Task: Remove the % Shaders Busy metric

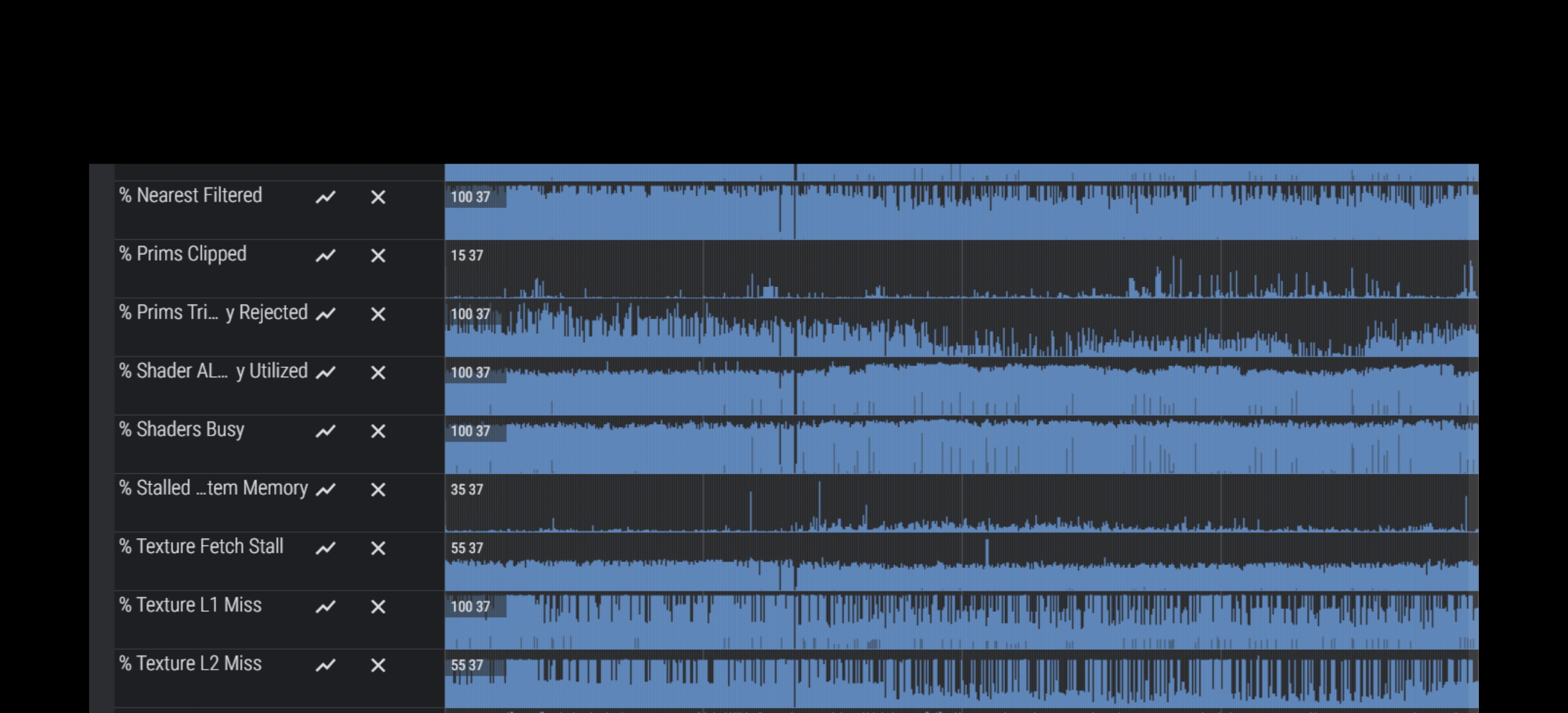Action: pyautogui.click(x=378, y=431)
